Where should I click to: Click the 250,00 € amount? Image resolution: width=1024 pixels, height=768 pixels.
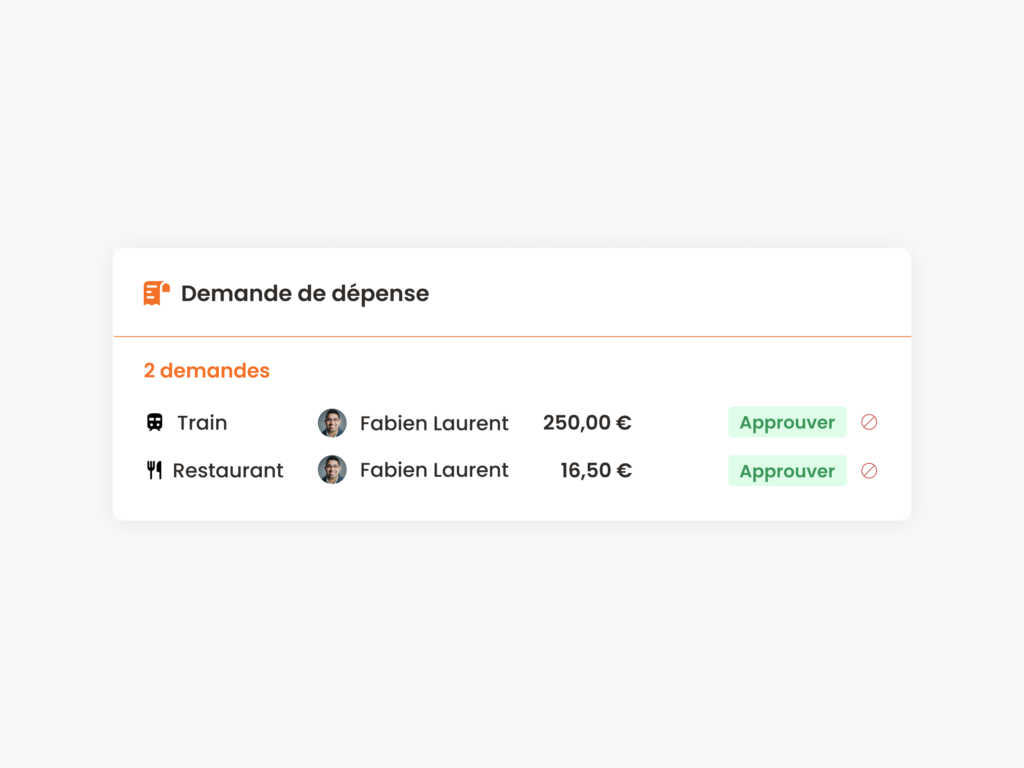point(587,422)
